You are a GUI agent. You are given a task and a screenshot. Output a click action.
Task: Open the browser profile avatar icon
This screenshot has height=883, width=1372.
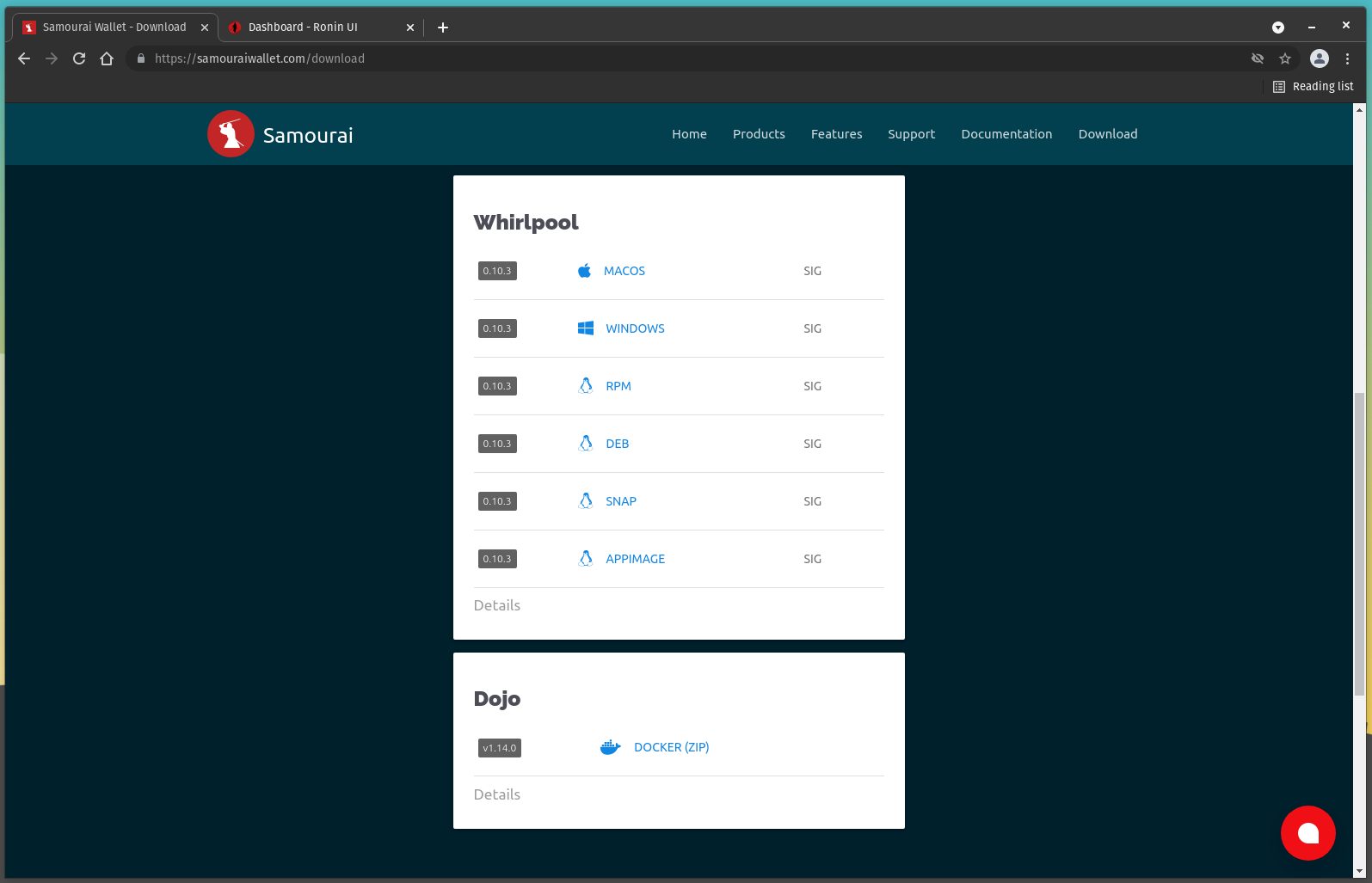pos(1320,58)
